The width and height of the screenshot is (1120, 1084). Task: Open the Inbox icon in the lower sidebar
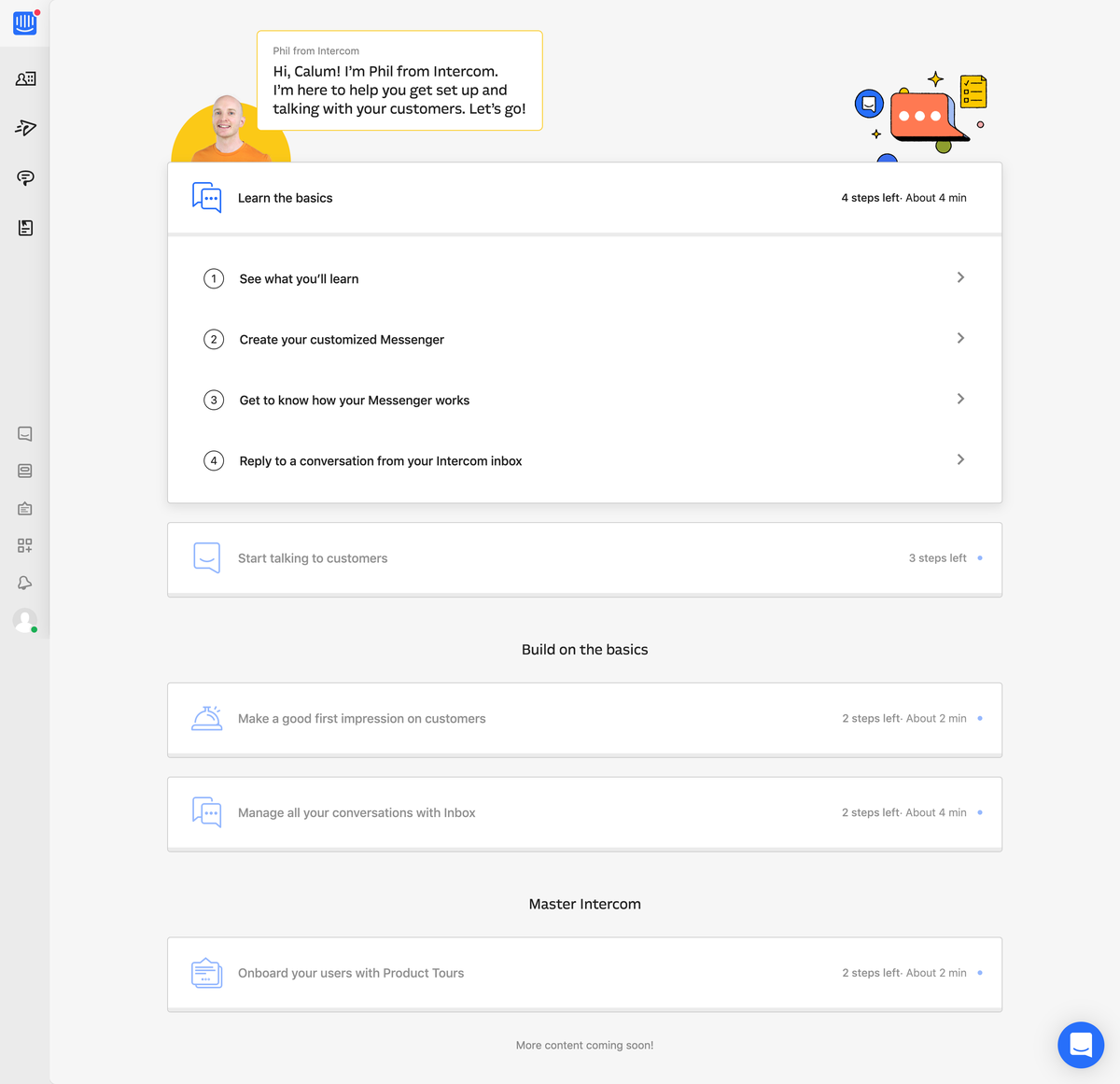(x=25, y=434)
